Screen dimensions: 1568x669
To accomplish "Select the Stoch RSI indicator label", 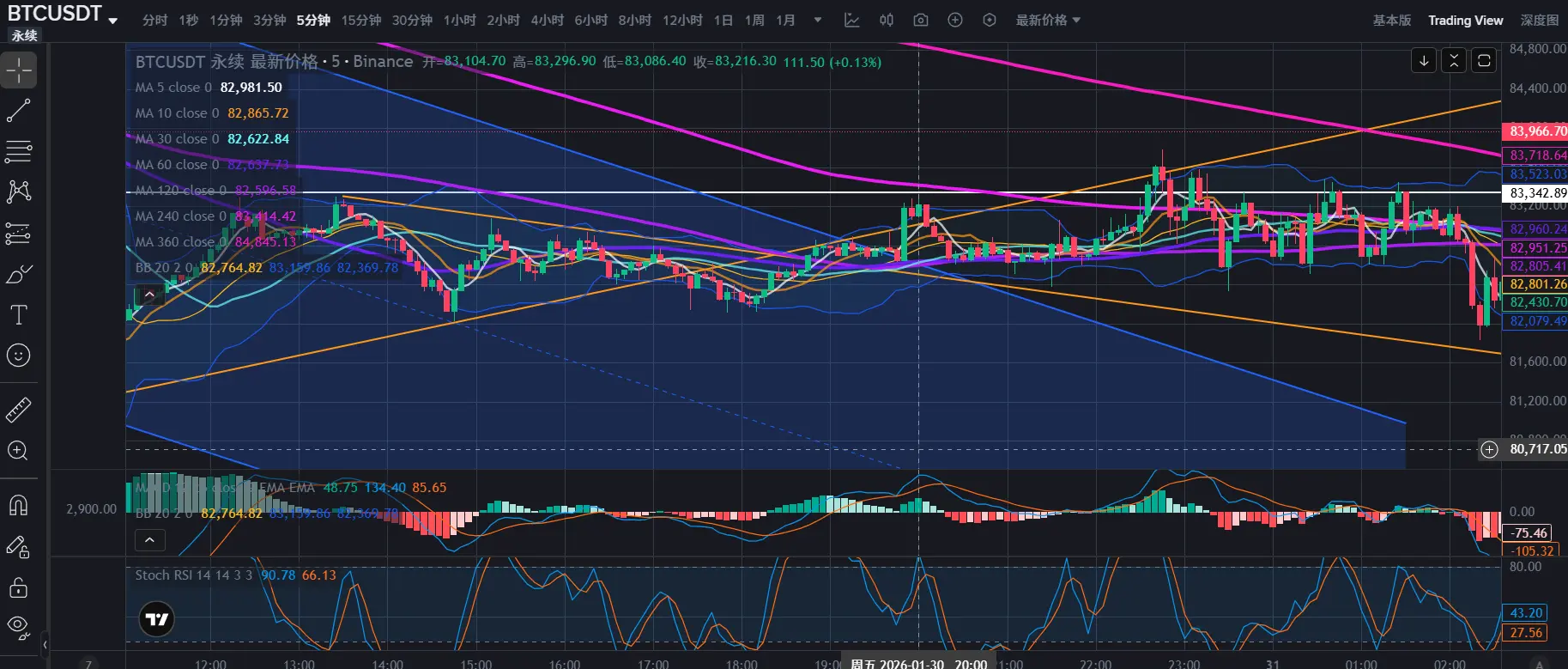I will click(x=194, y=575).
